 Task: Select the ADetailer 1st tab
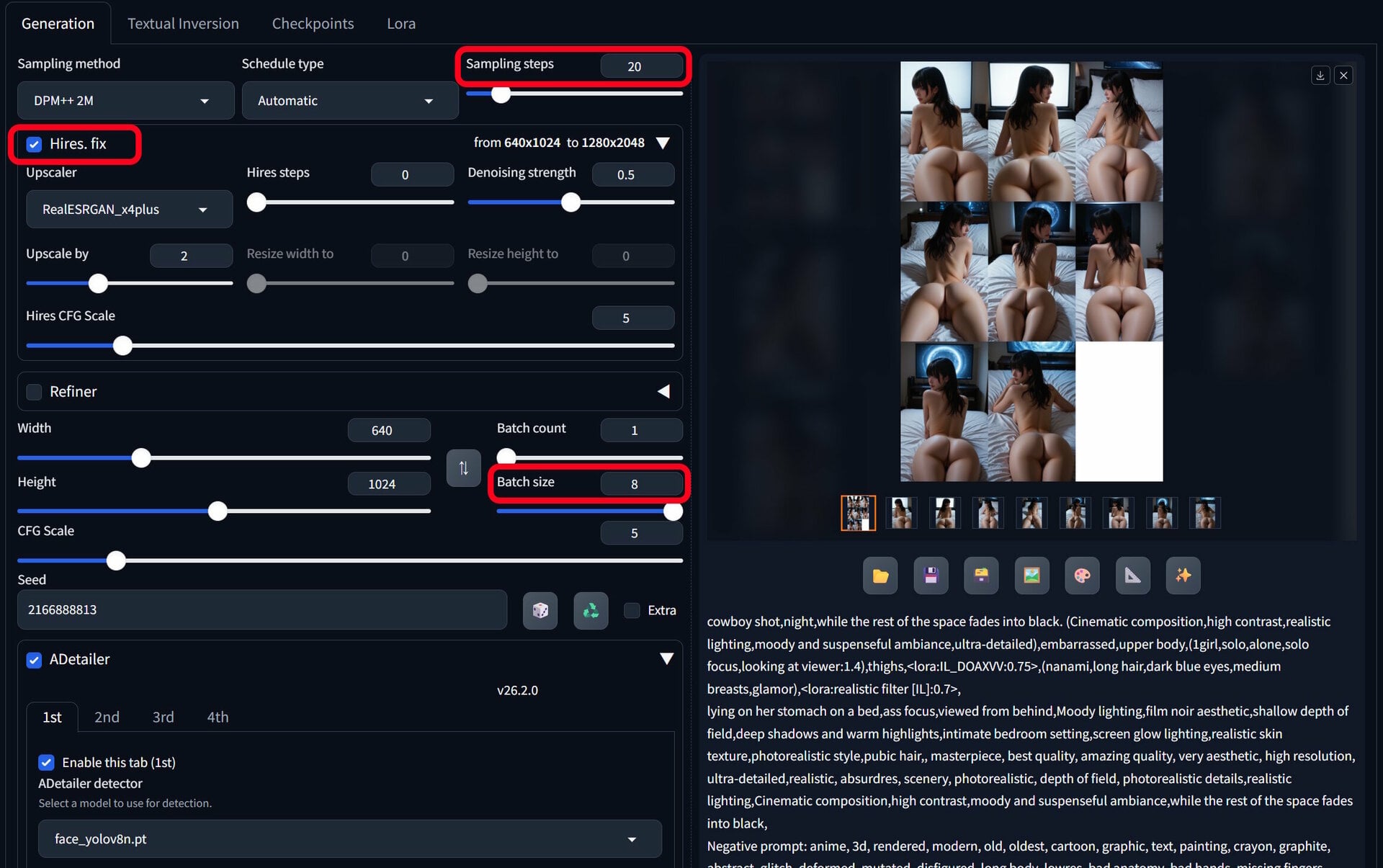coord(52,717)
